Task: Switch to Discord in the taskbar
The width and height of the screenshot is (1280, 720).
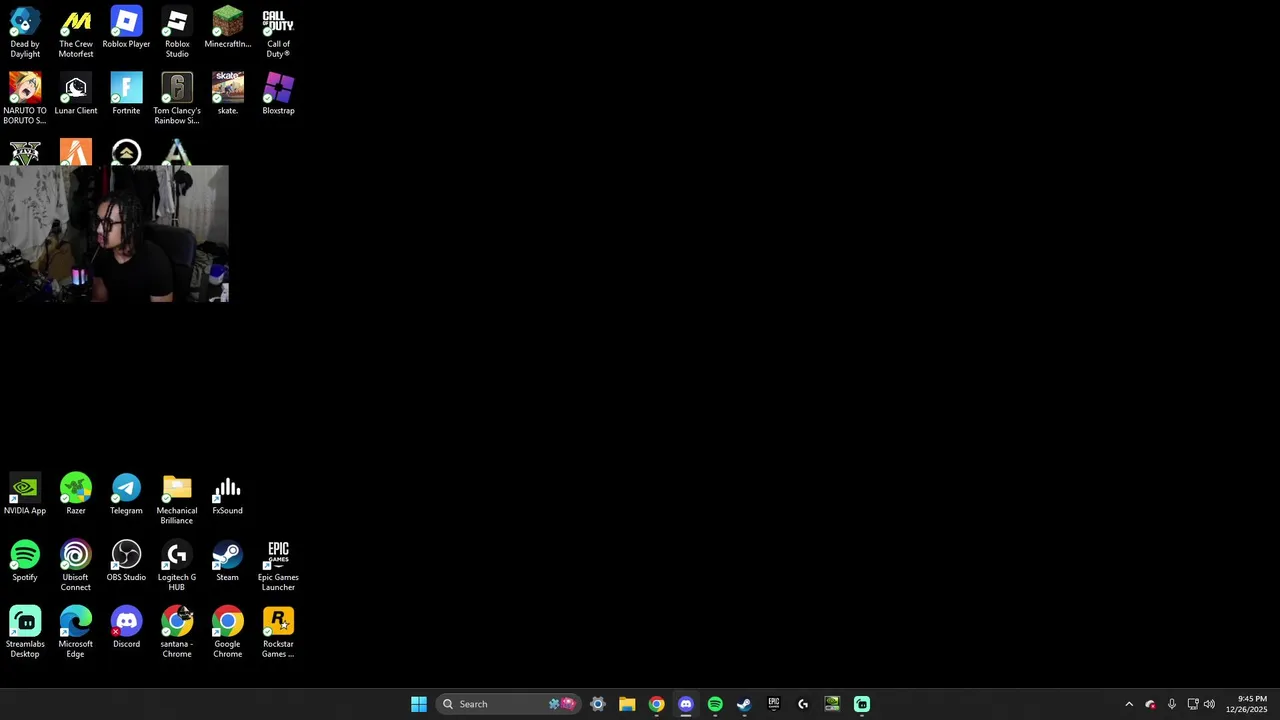Action: click(x=686, y=704)
